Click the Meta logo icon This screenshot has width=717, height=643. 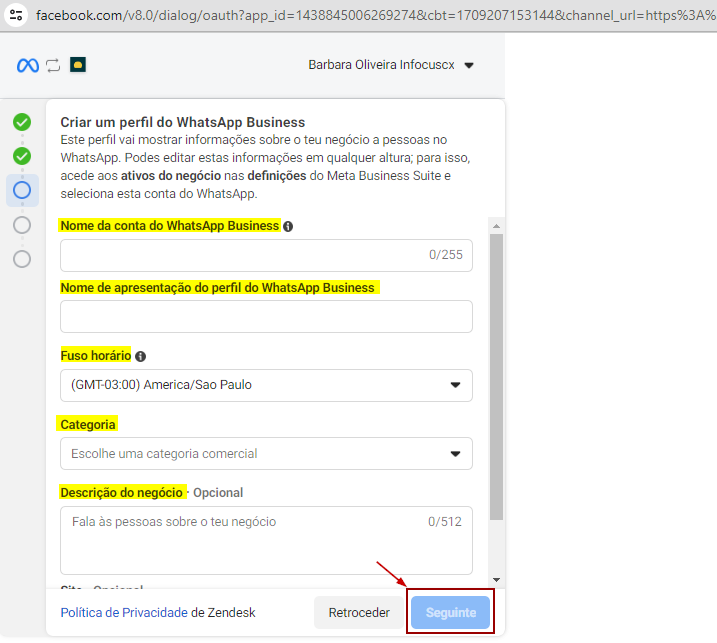coord(28,65)
